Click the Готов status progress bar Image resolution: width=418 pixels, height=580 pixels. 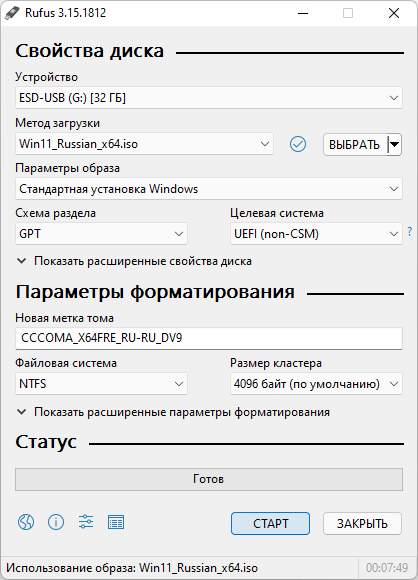coord(209,479)
